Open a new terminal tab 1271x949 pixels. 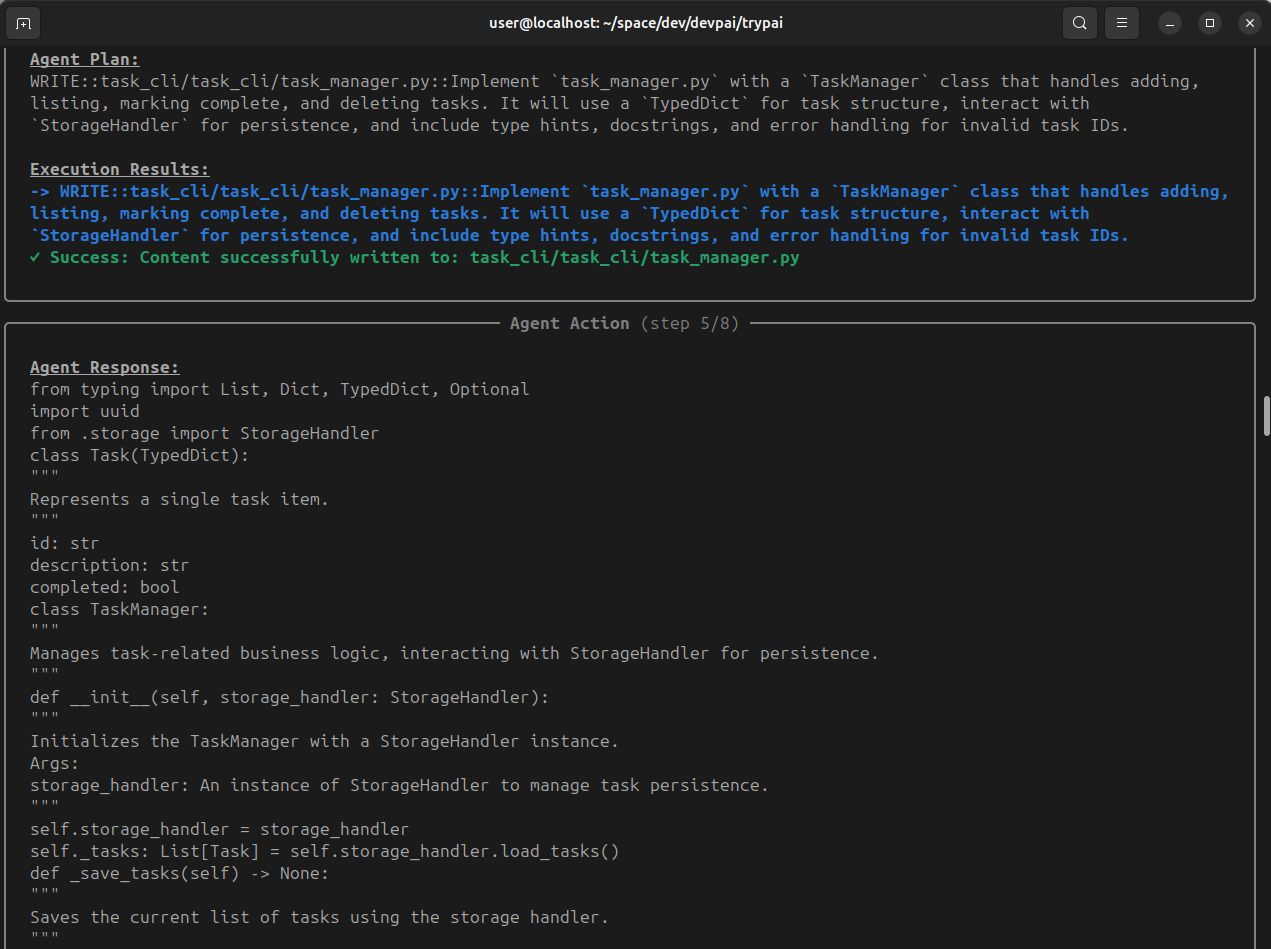click(24, 23)
